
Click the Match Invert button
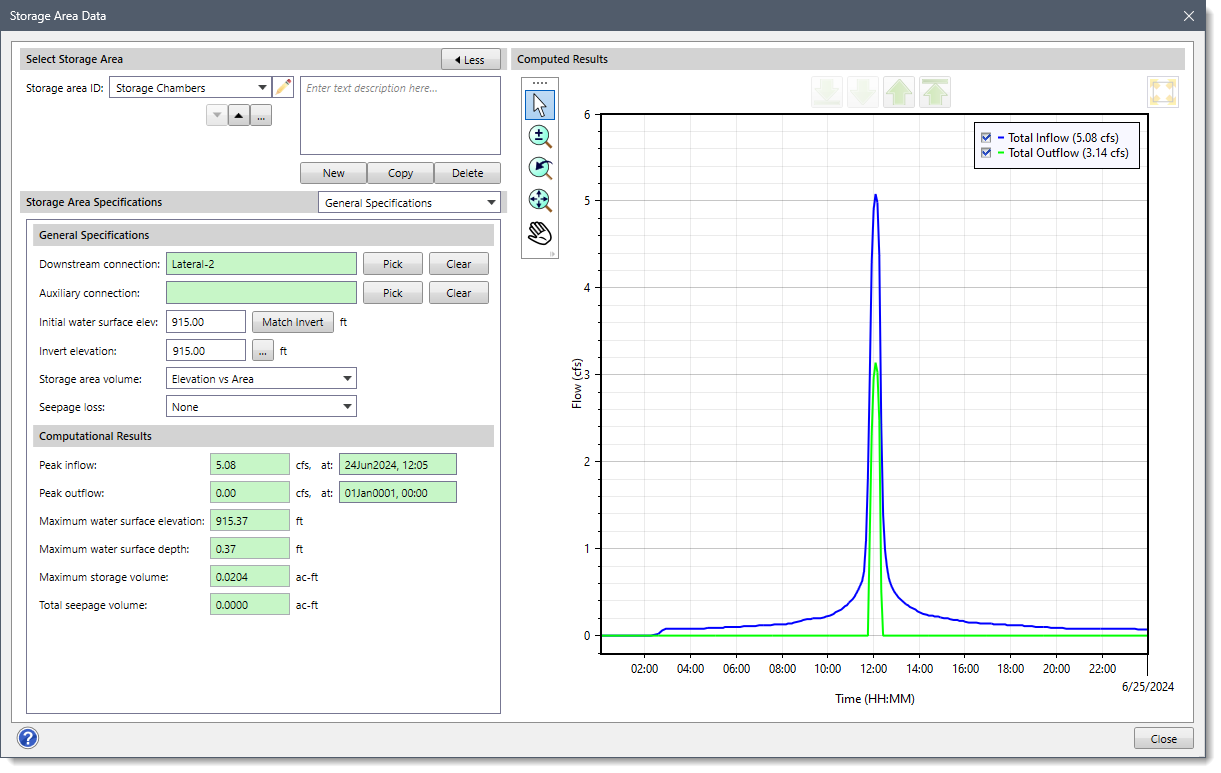[293, 322]
